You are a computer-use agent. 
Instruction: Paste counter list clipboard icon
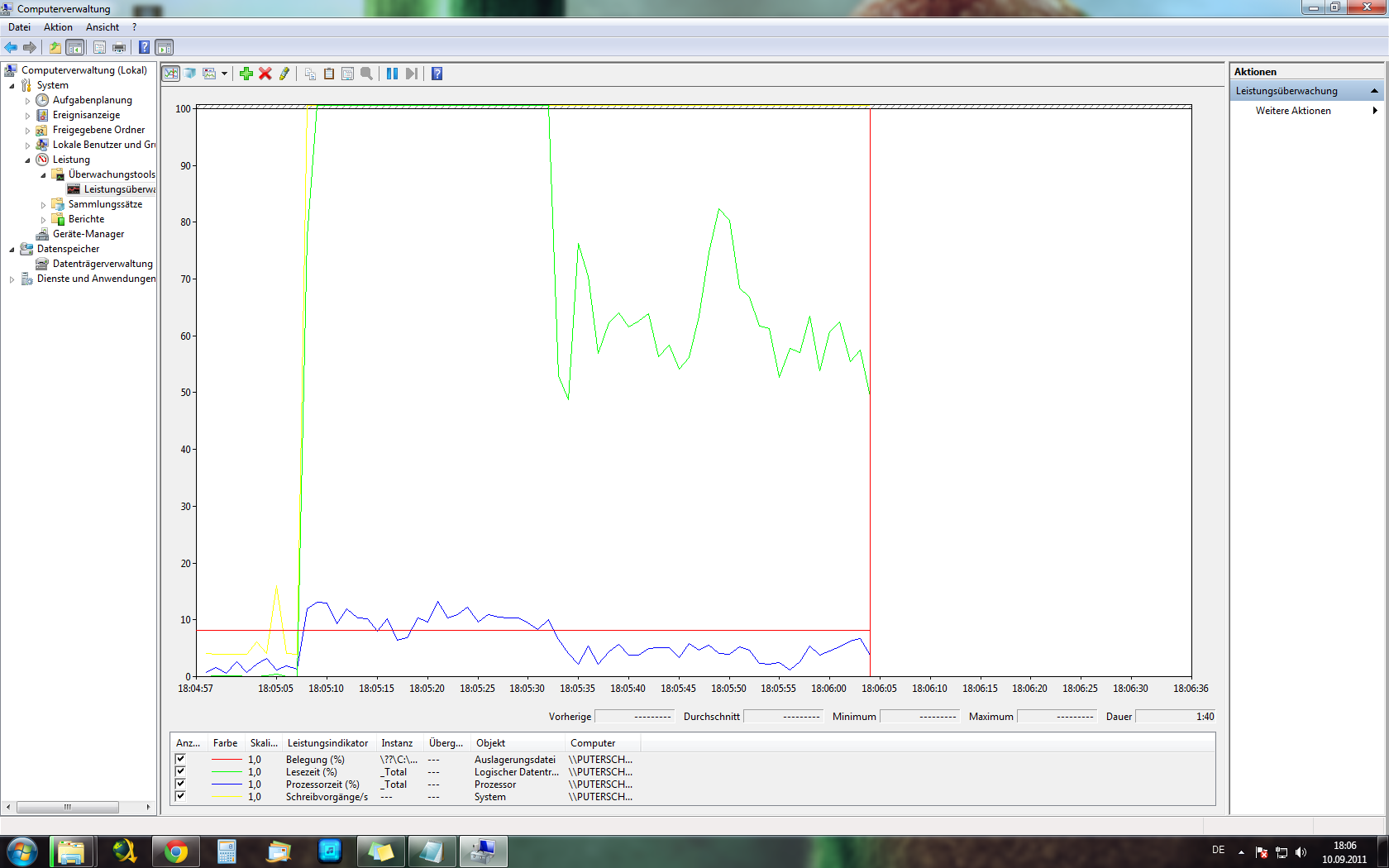tap(329, 74)
